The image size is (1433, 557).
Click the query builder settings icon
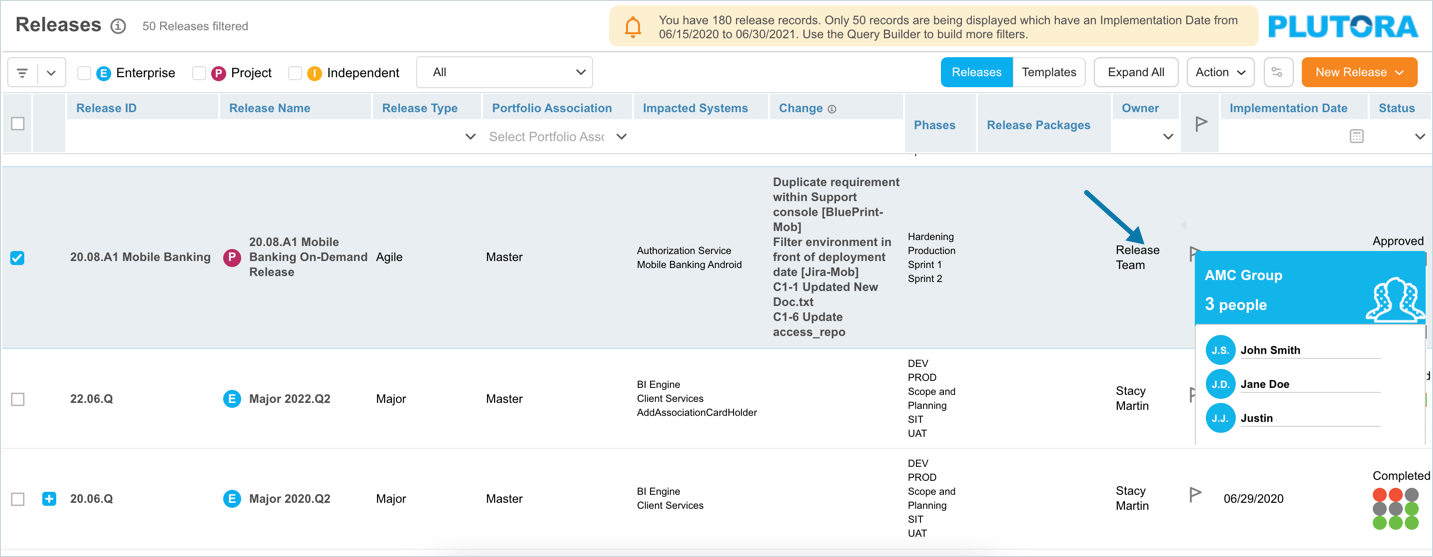pos(1277,73)
